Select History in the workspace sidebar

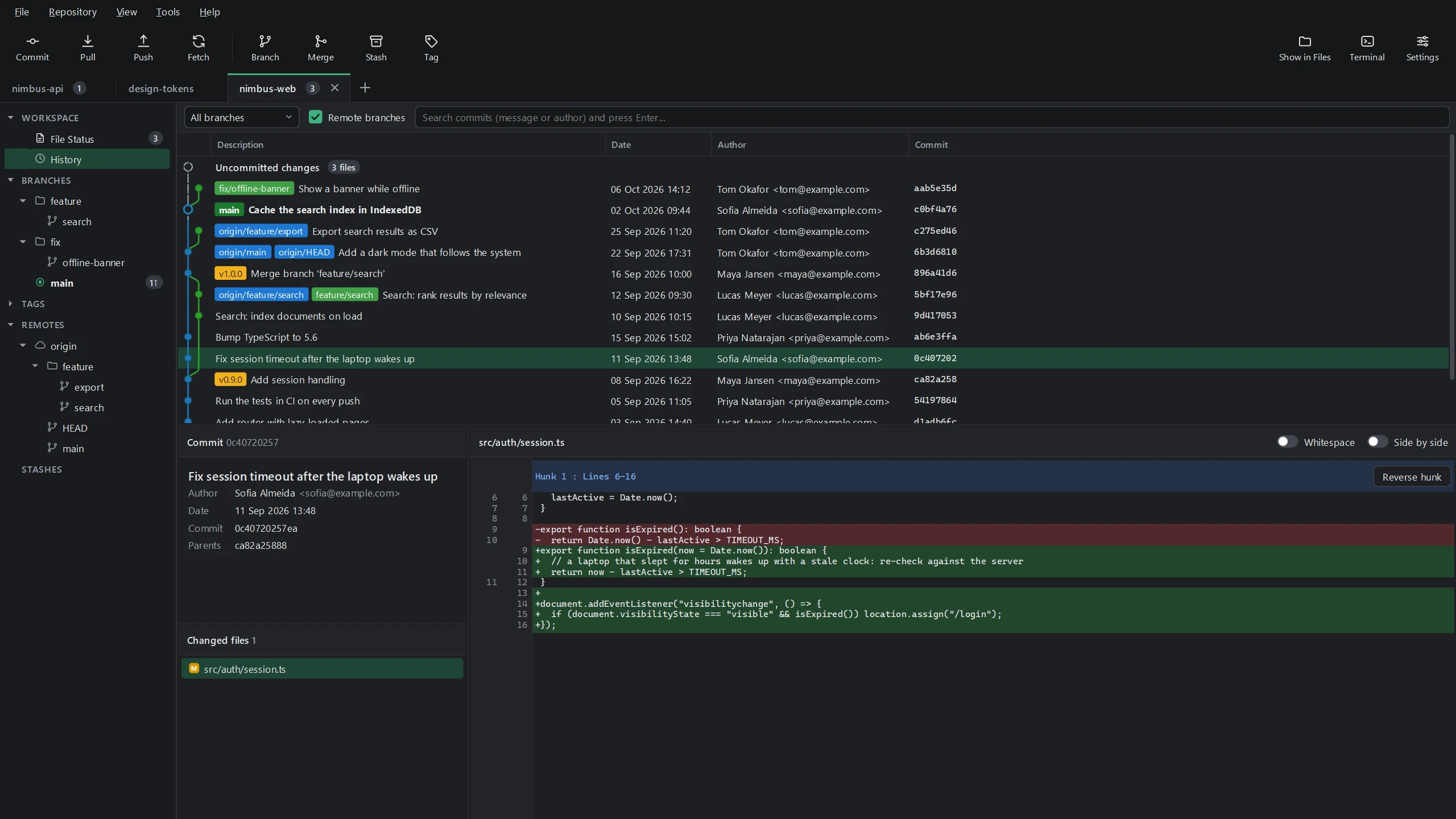(x=88, y=159)
